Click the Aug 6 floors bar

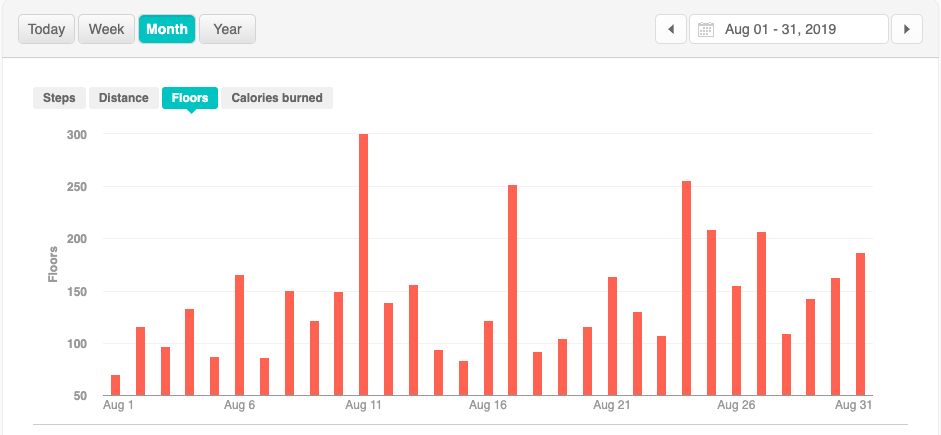click(x=240, y=334)
